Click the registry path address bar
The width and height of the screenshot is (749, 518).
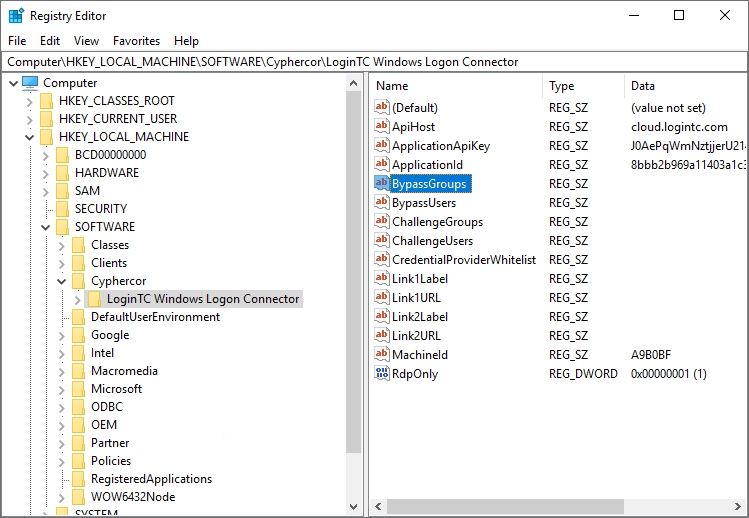point(374,62)
